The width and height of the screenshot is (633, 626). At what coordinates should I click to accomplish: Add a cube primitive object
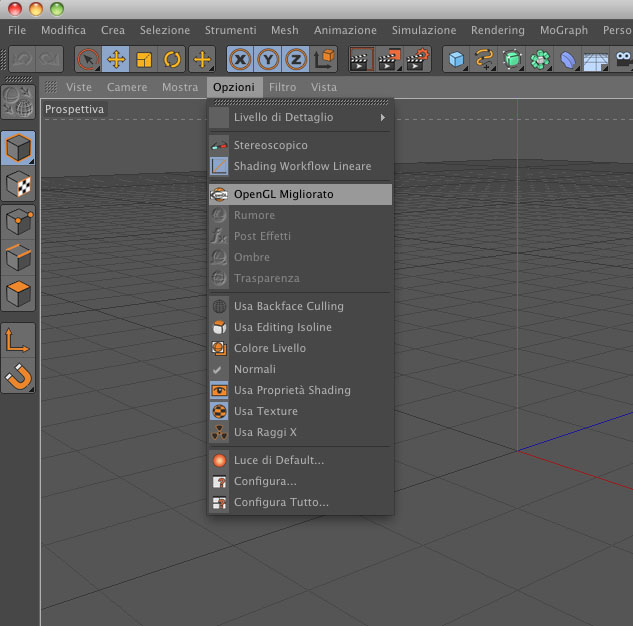click(x=457, y=59)
